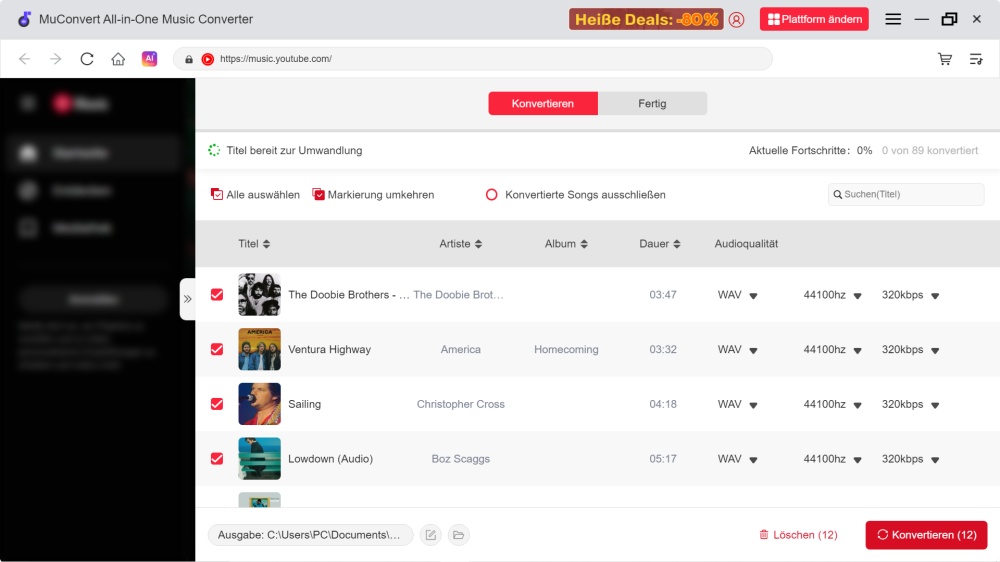Viewport: 1000px width, 562px height.
Task: Enable Konvertierte Songs ausschließen option
Action: [492, 195]
